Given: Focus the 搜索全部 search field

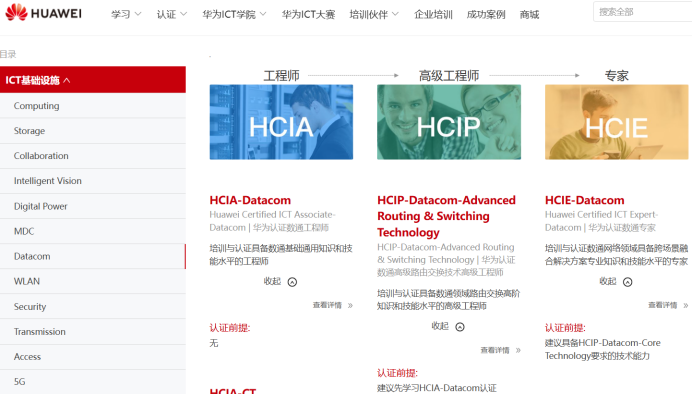Looking at the screenshot, I should [643, 12].
